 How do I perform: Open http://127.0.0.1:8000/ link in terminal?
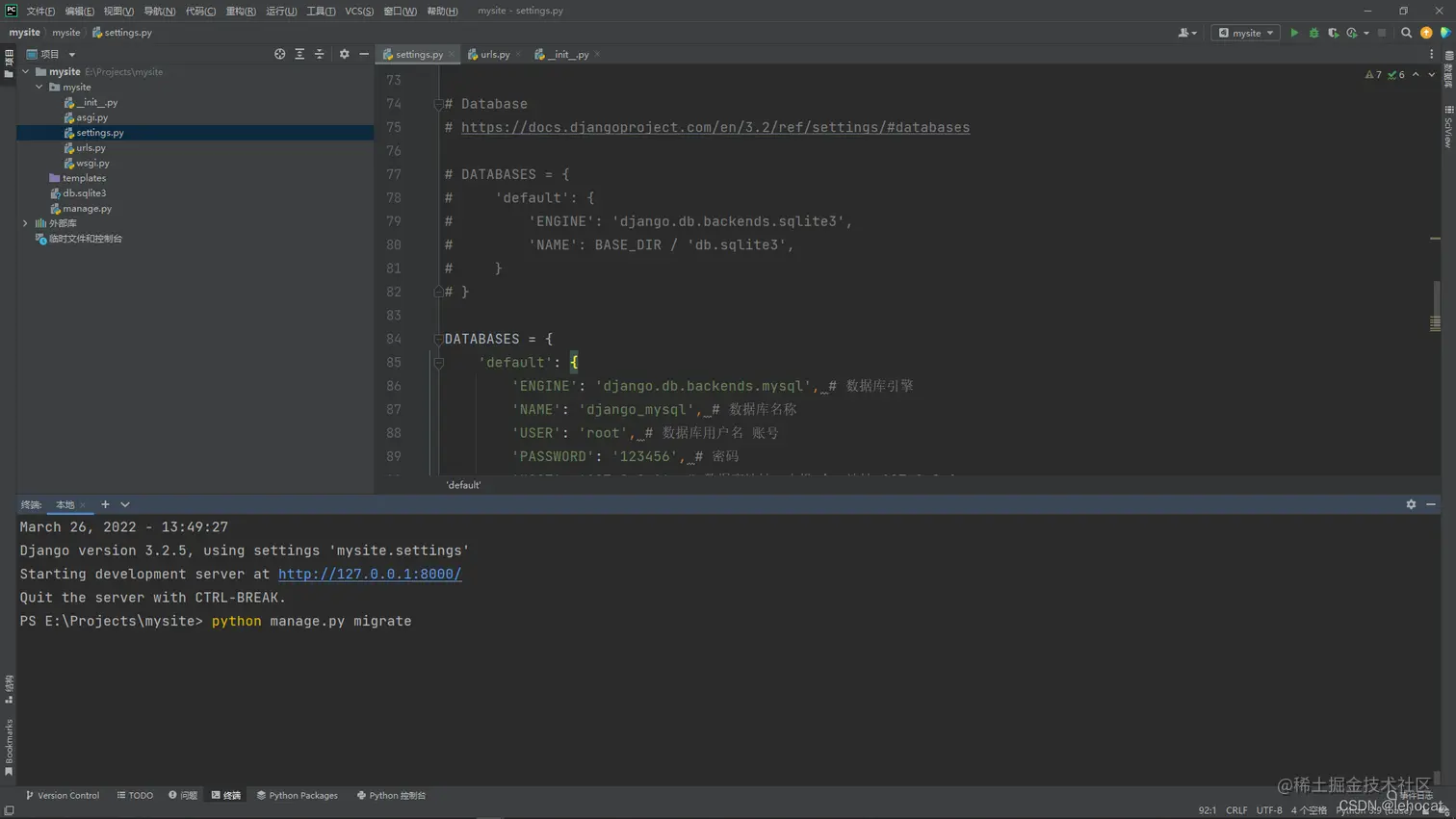click(370, 574)
